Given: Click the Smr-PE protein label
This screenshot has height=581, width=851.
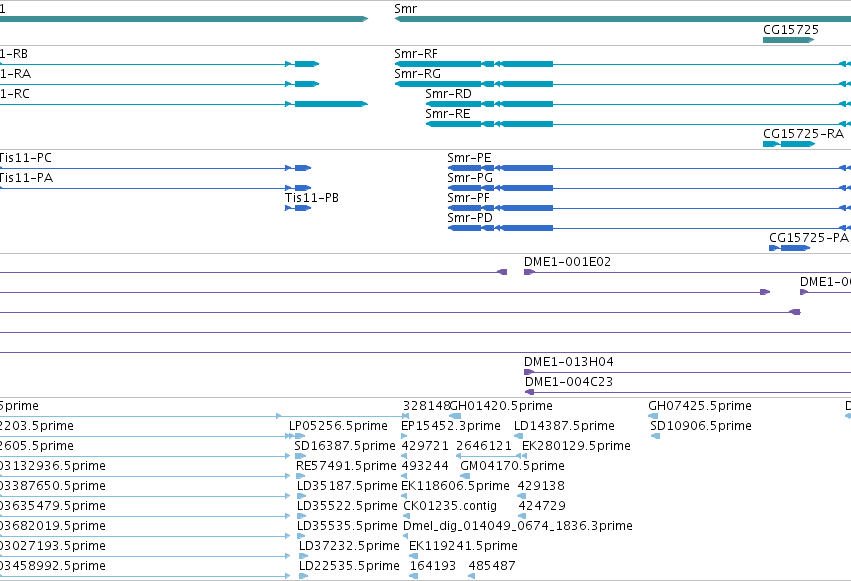Looking at the screenshot, I should point(469,158).
